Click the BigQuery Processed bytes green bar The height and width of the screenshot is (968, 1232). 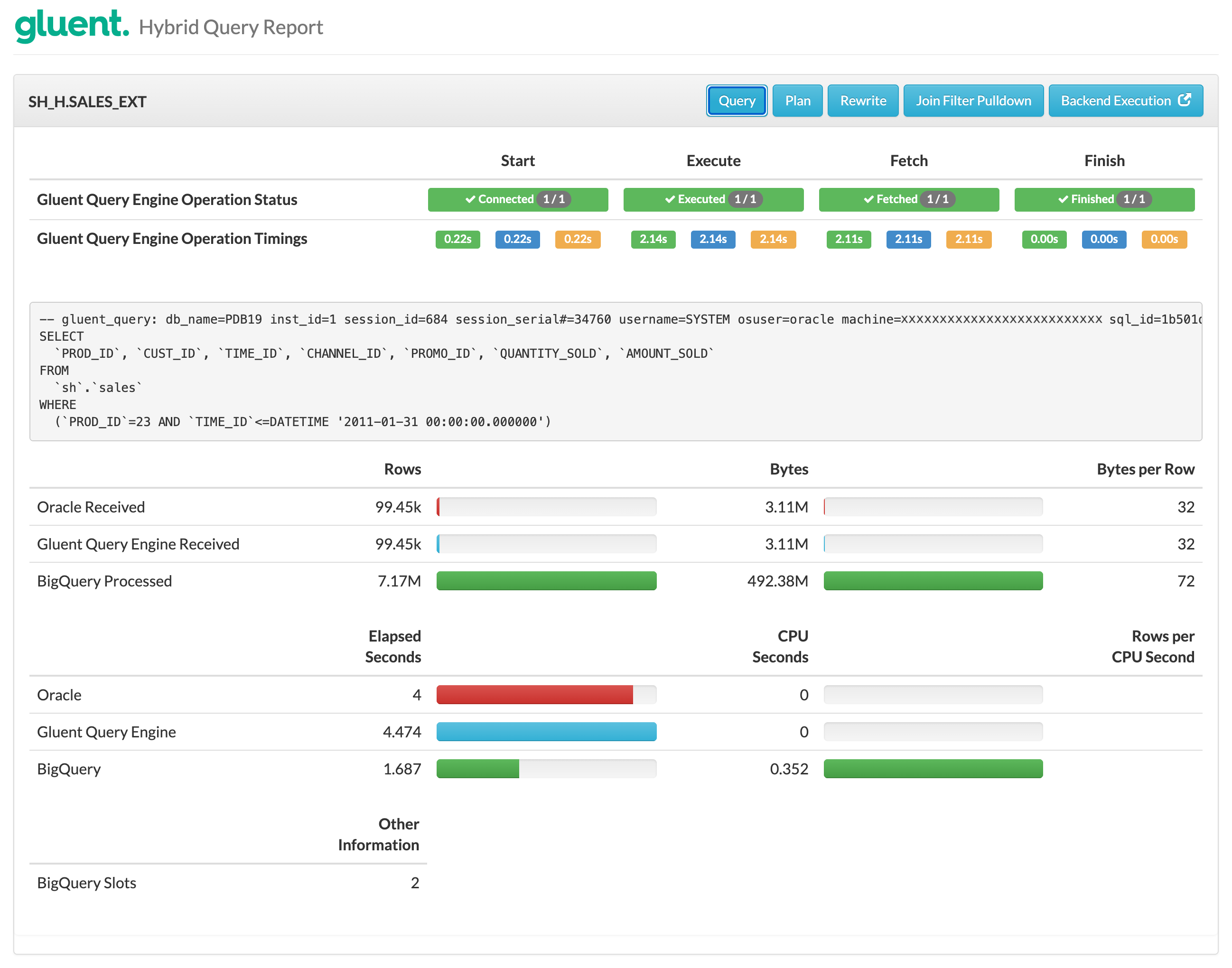[x=933, y=581]
